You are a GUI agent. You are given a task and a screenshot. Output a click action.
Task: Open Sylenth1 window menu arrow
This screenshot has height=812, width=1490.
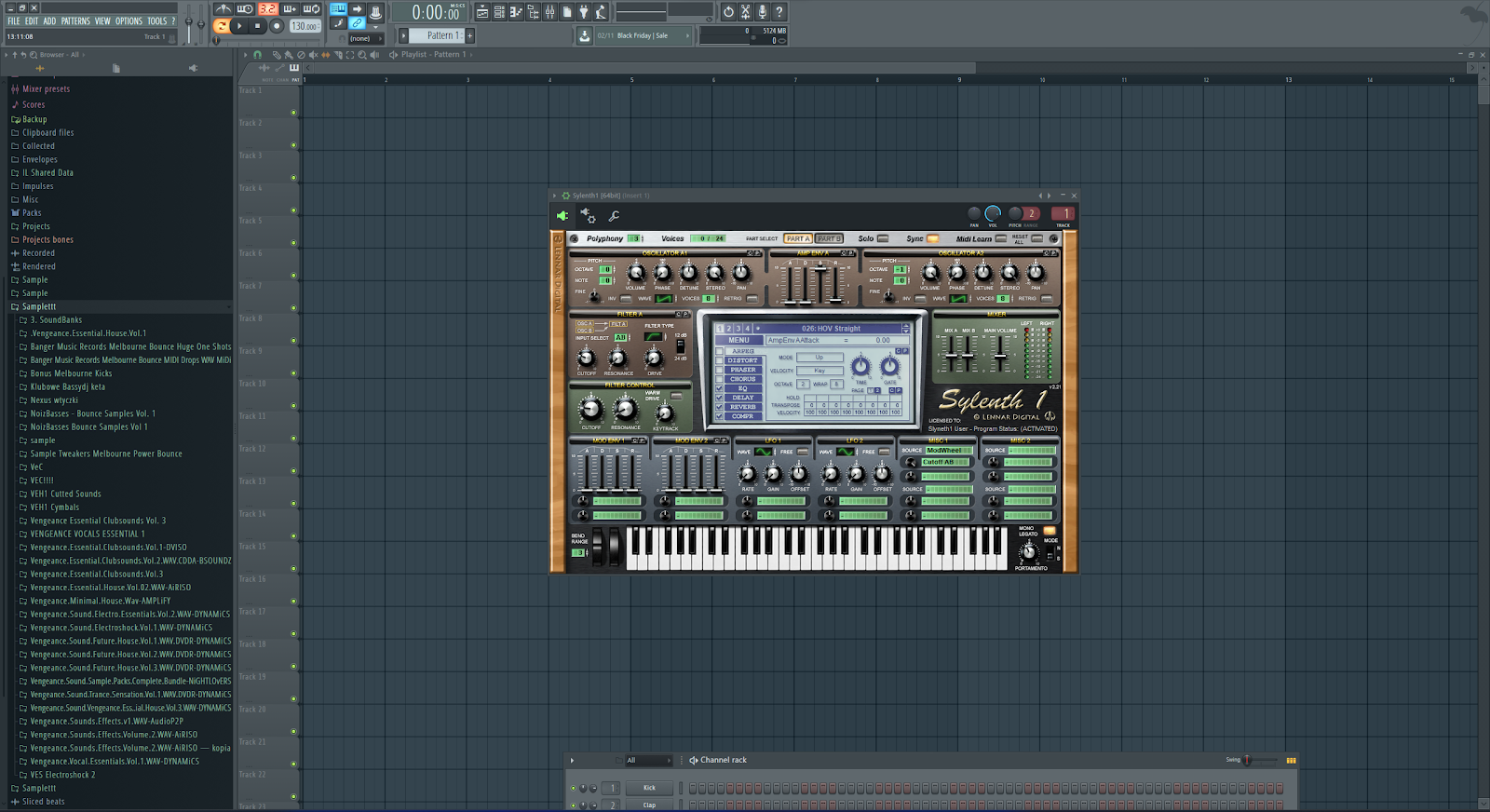[x=555, y=196]
